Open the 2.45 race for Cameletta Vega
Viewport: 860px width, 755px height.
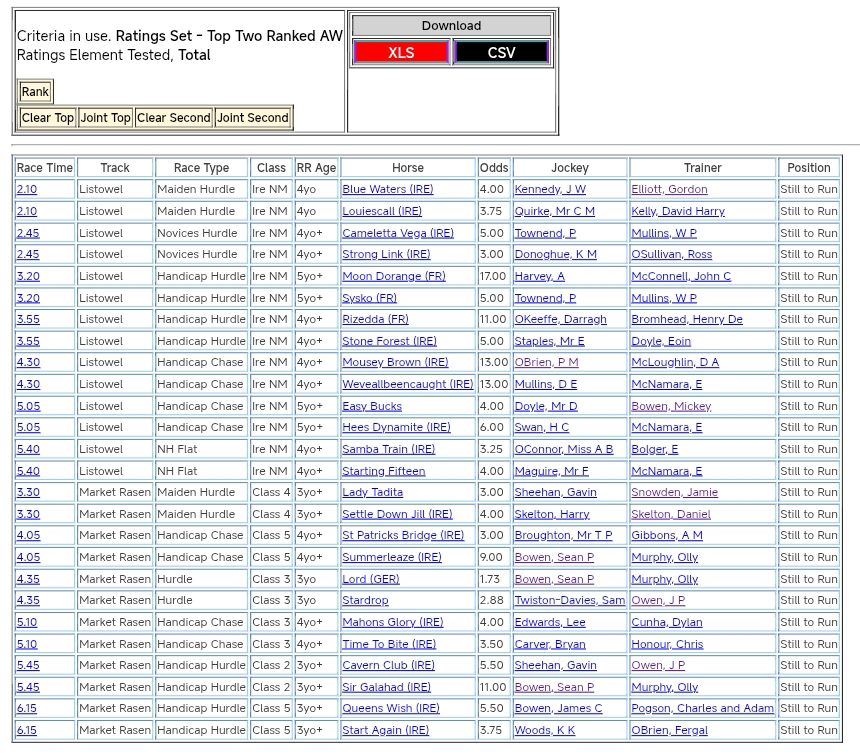27,233
